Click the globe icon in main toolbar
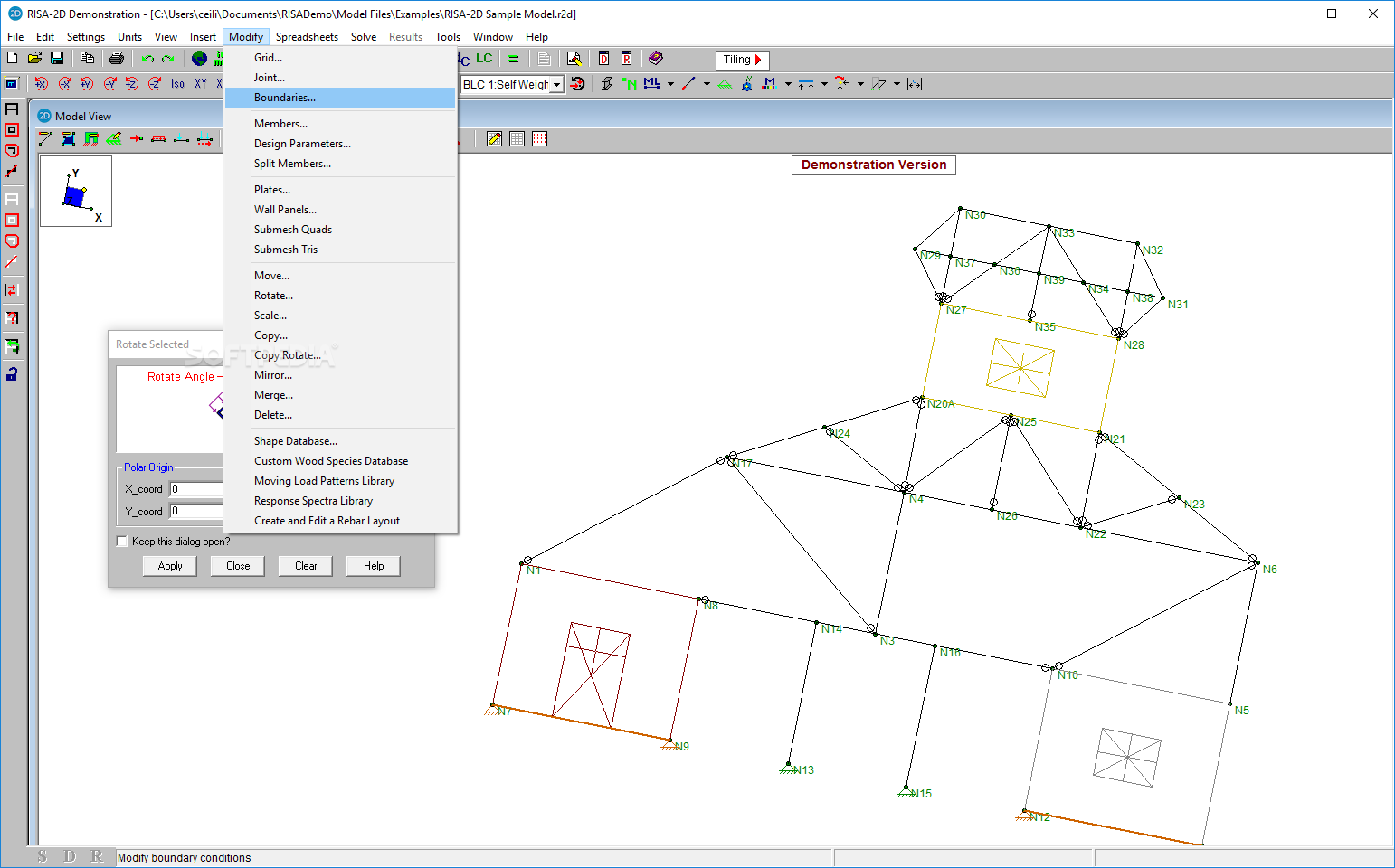 click(199, 58)
